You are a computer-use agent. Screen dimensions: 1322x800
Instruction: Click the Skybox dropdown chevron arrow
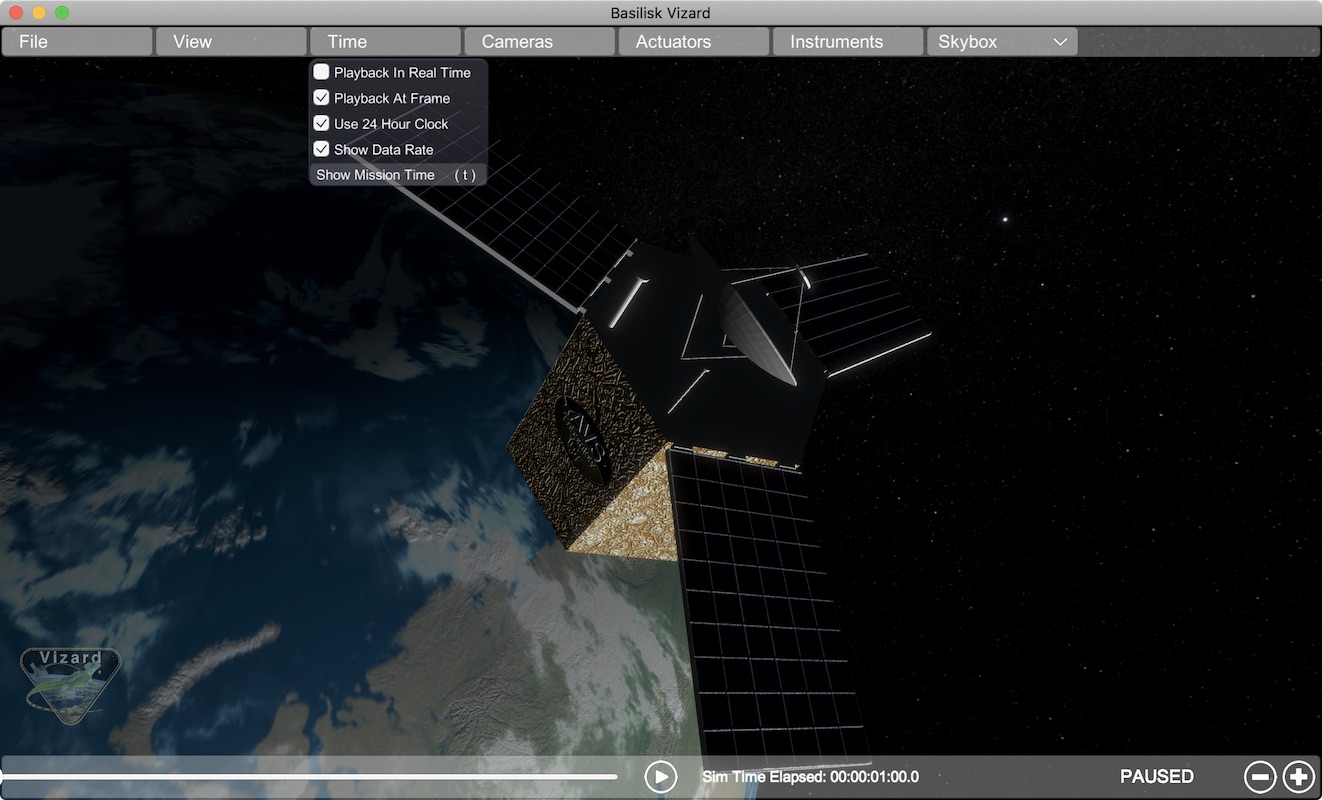point(1059,42)
